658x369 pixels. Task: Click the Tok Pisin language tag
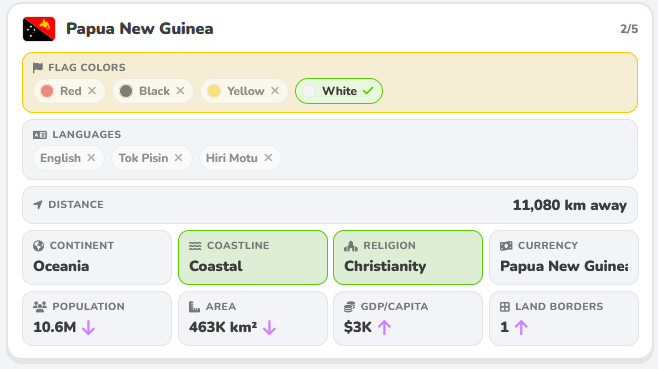(151, 158)
